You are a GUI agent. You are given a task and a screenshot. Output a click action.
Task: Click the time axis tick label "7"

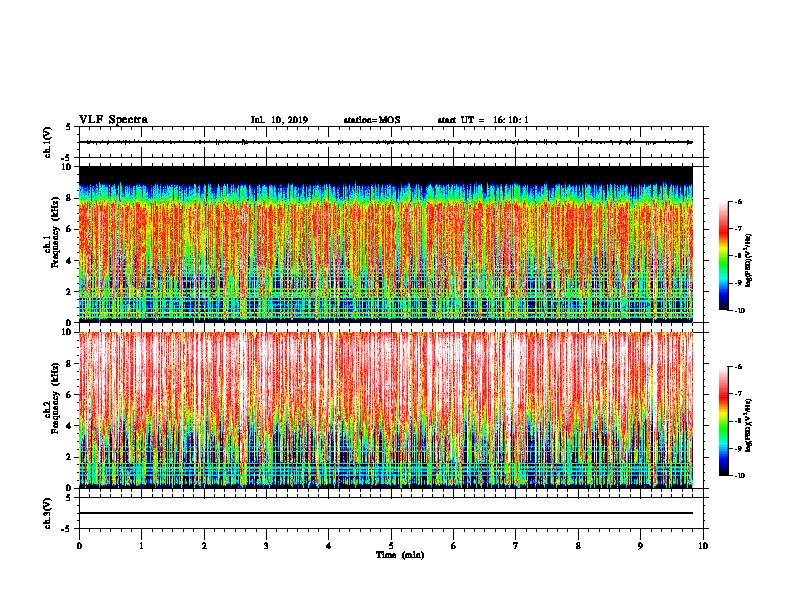click(516, 546)
